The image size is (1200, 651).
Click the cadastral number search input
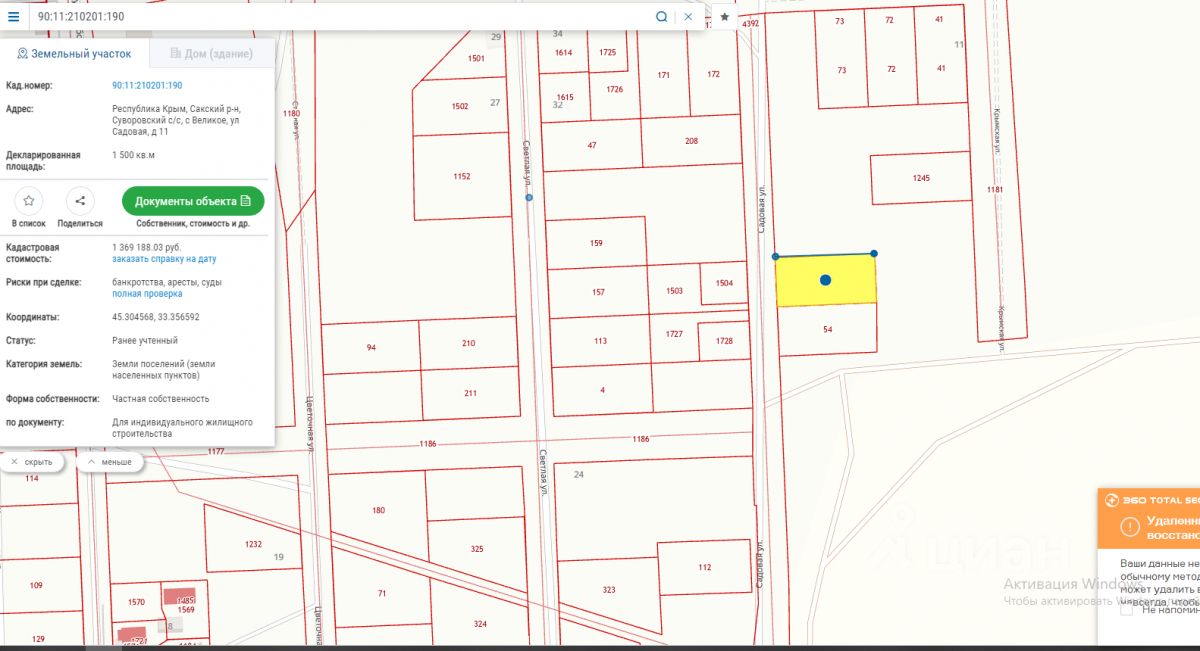tap(340, 17)
